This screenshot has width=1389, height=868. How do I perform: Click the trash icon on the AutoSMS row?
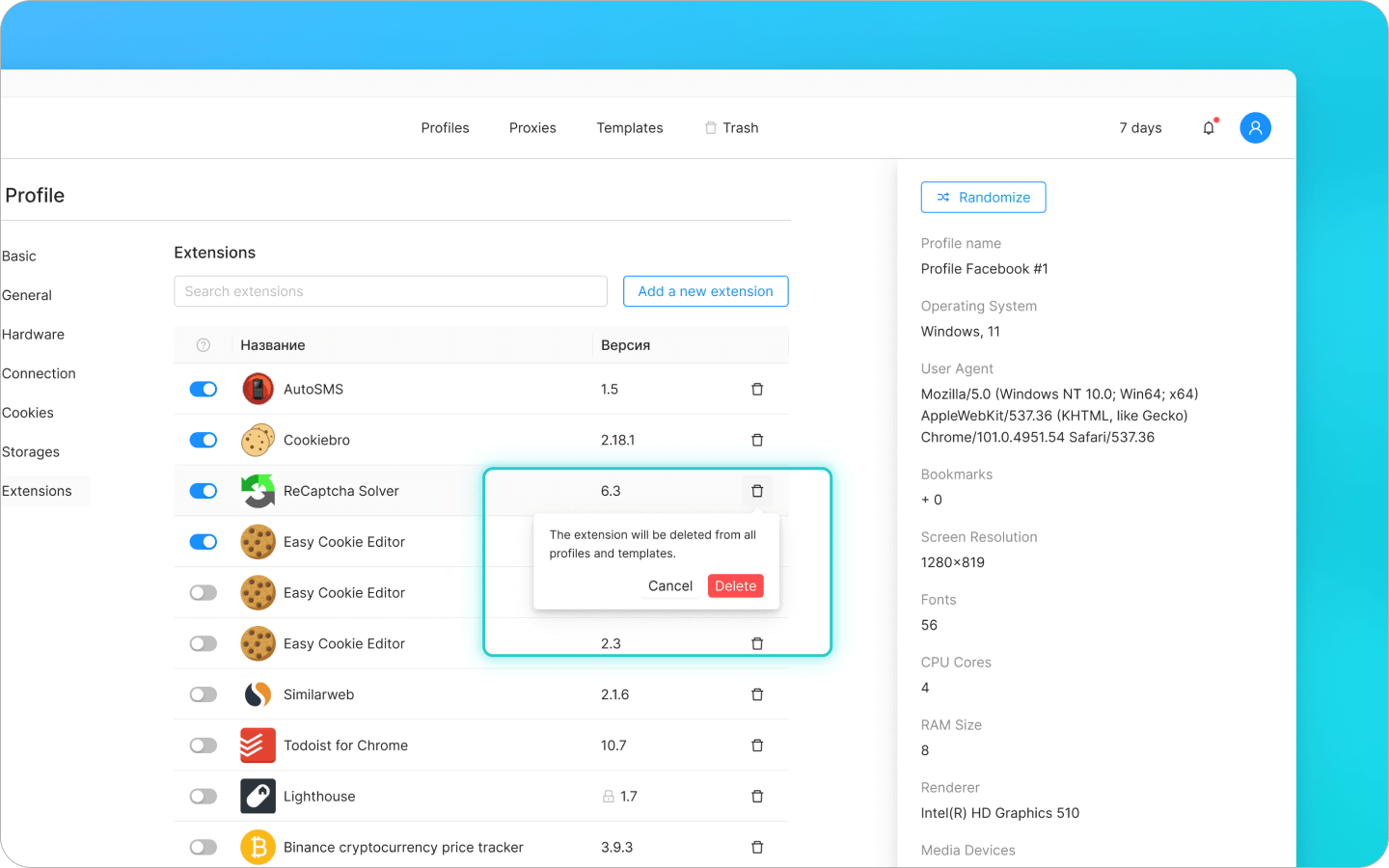[757, 389]
